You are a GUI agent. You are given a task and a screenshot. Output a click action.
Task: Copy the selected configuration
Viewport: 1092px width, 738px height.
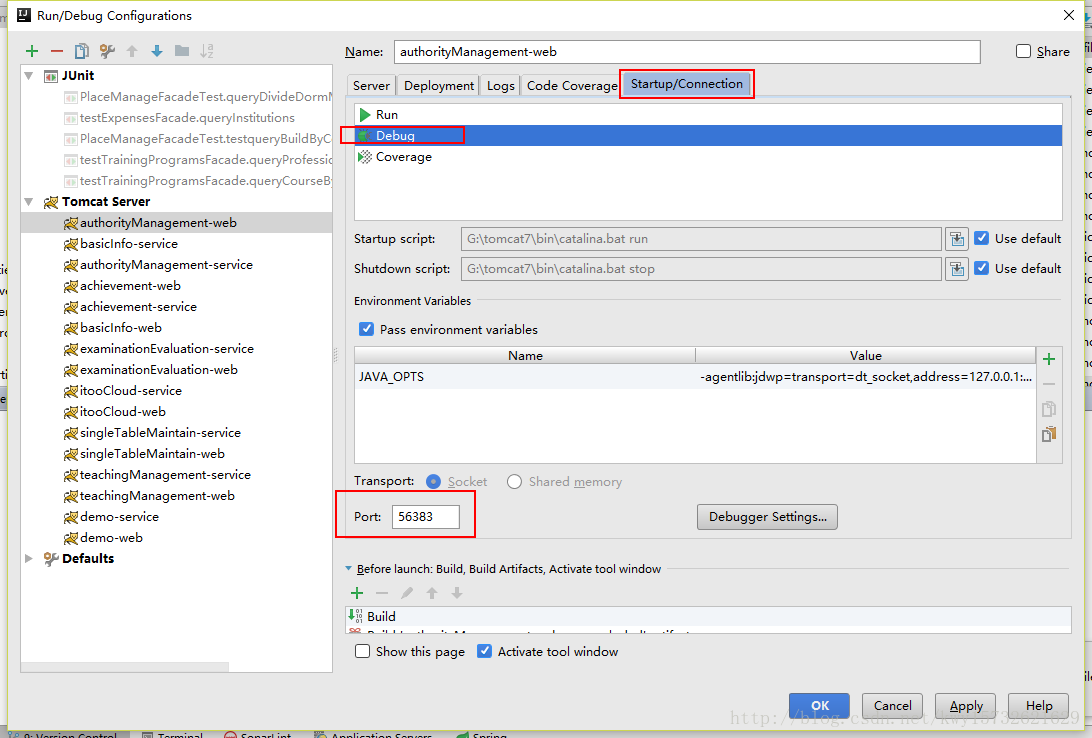click(x=81, y=51)
